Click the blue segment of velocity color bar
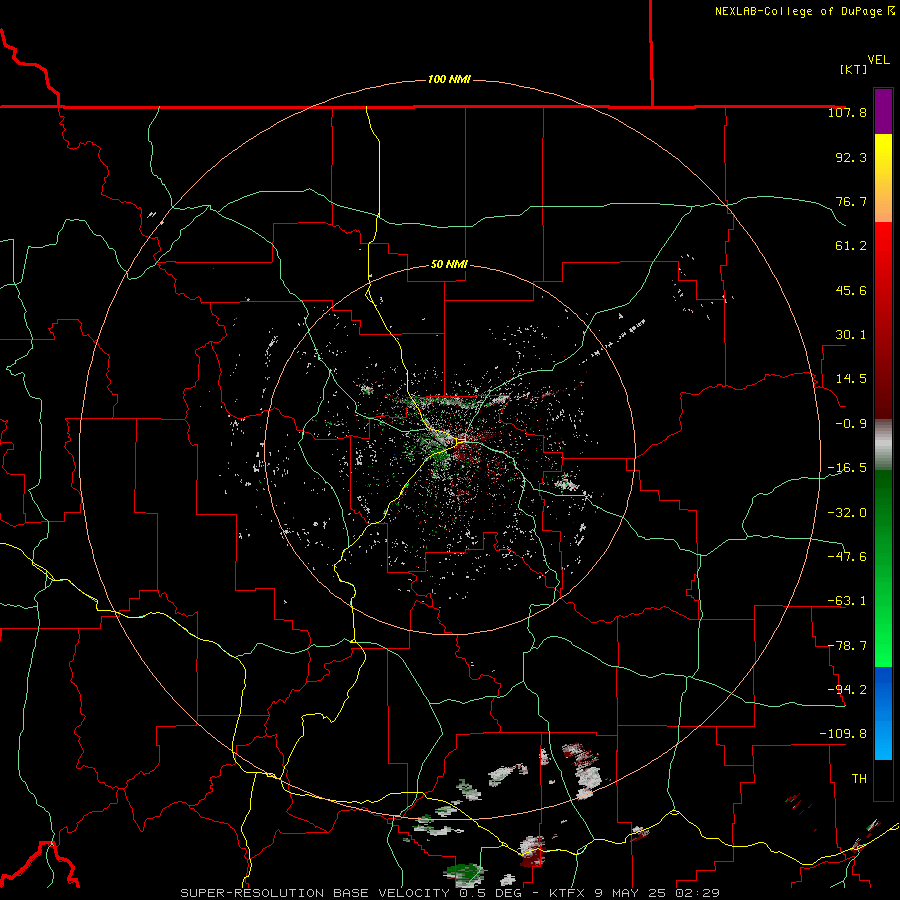Screen dimensions: 900x900 (x=883, y=713)
